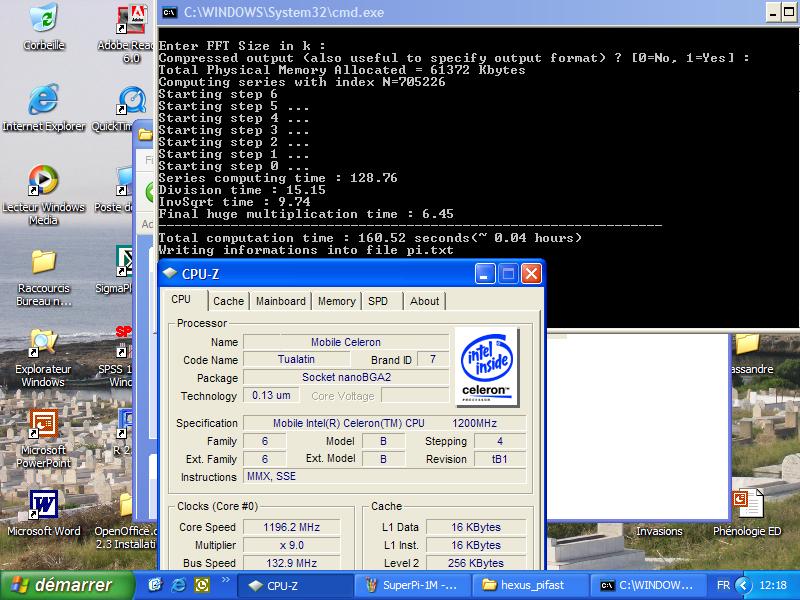The height and width of the screenshot is (600, 800).
Task: Open the Phénologie ED presentation file
Action: [747, 504]
